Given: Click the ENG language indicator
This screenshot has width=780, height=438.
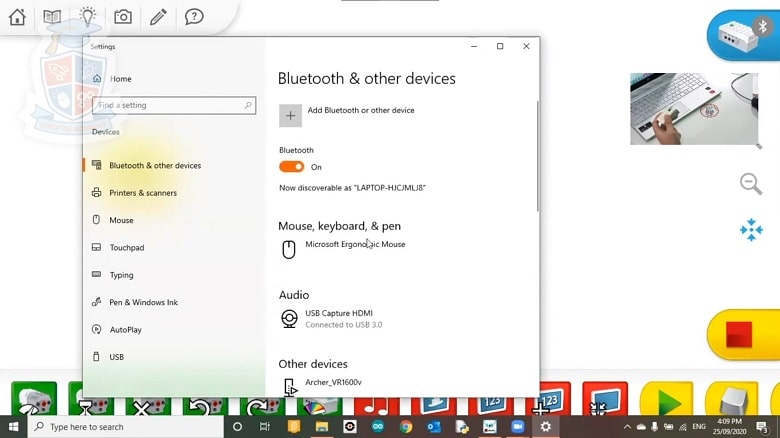Looking at the screenshot, I should tap(699, 427).
